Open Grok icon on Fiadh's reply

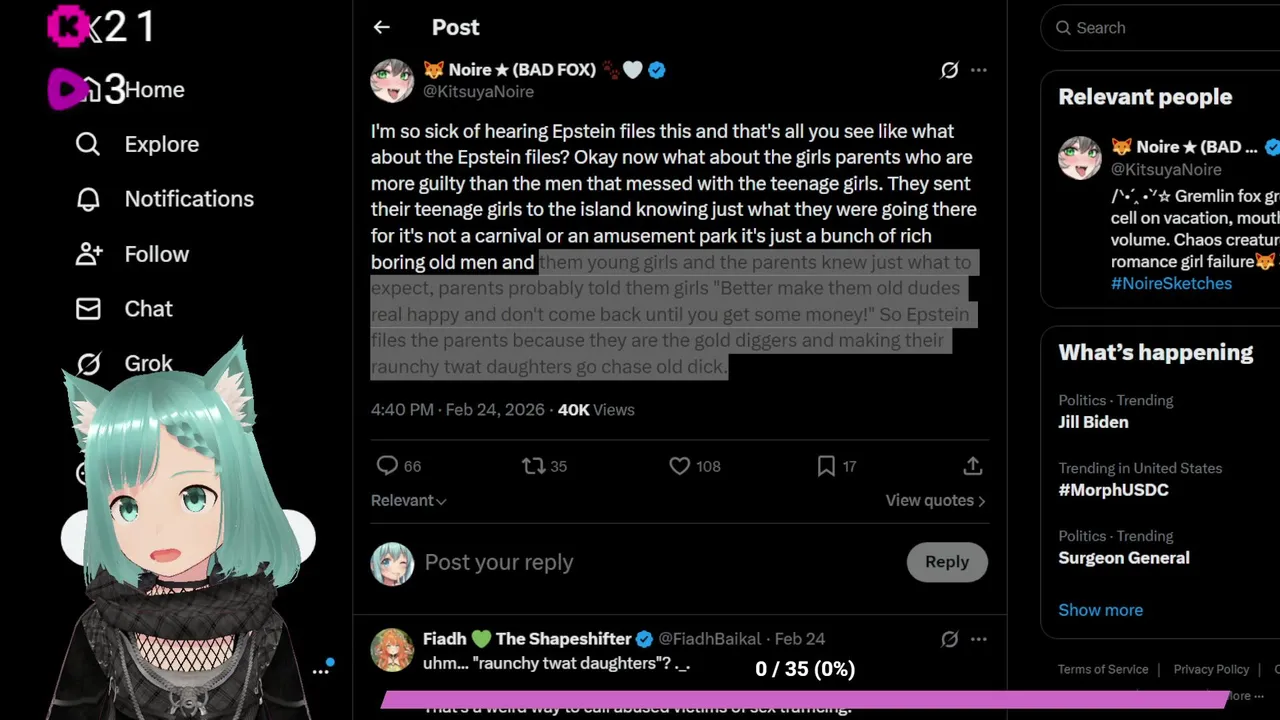tap(949, 639)
